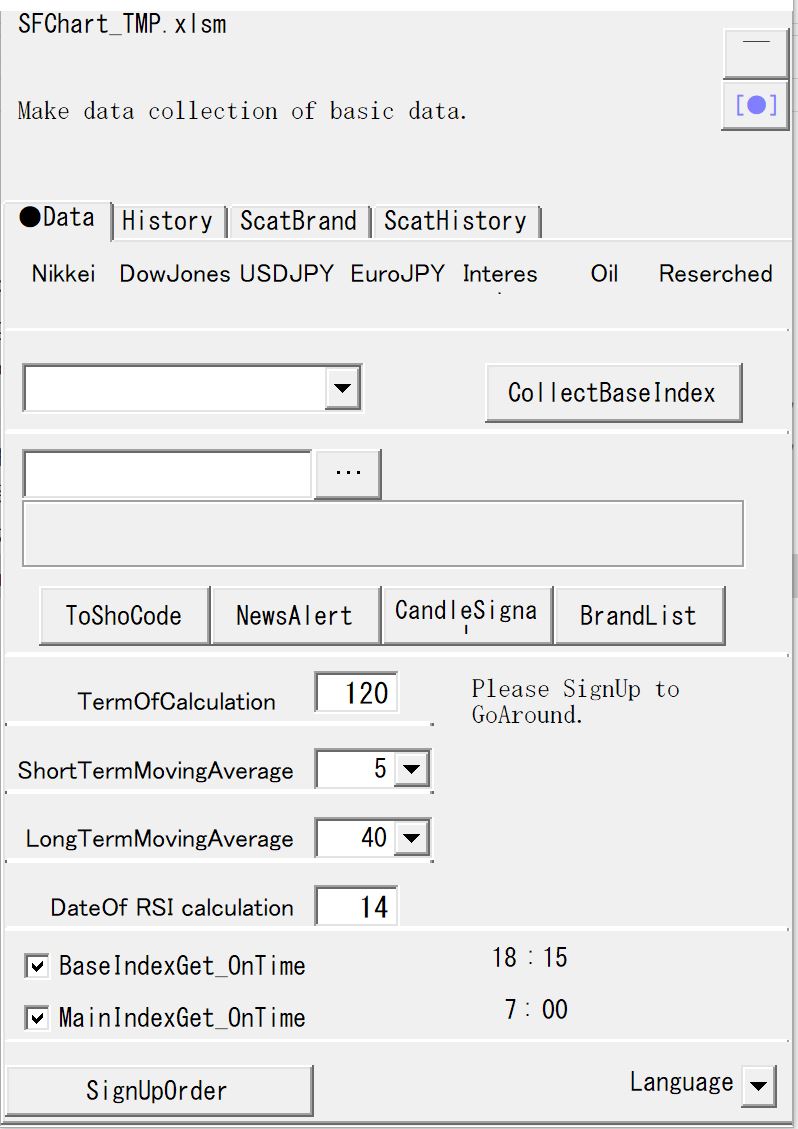Select the ScatHistory tab
798x1129 pixels.
pyautogui.click(x=455, y=221)
